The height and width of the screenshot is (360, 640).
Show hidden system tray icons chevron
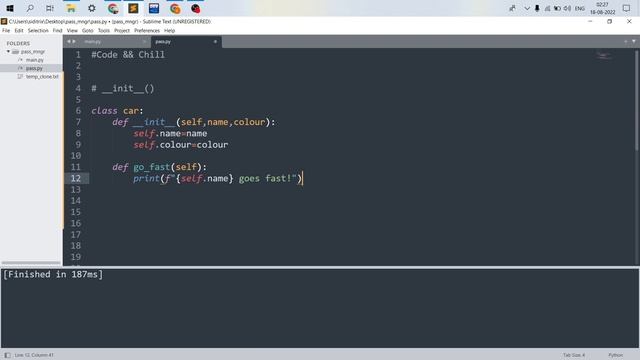click(x=527, y=8)
